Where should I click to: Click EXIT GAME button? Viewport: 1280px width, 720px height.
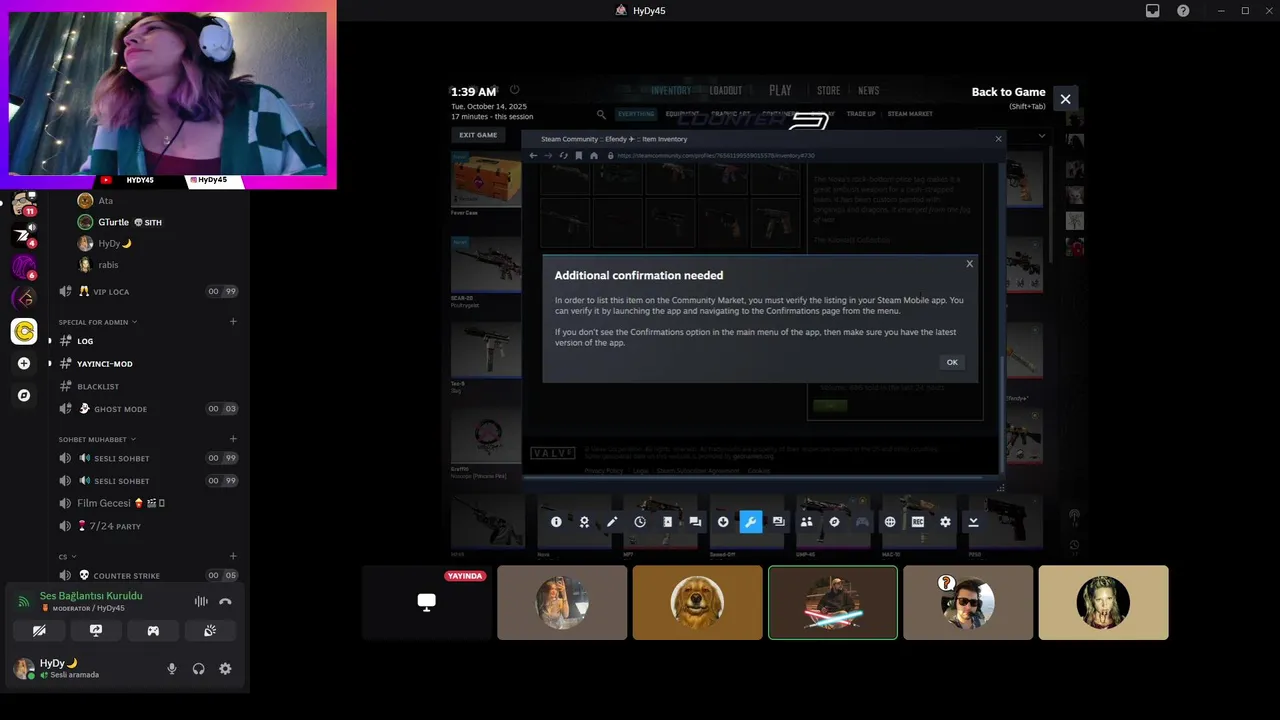pos(478,135)
